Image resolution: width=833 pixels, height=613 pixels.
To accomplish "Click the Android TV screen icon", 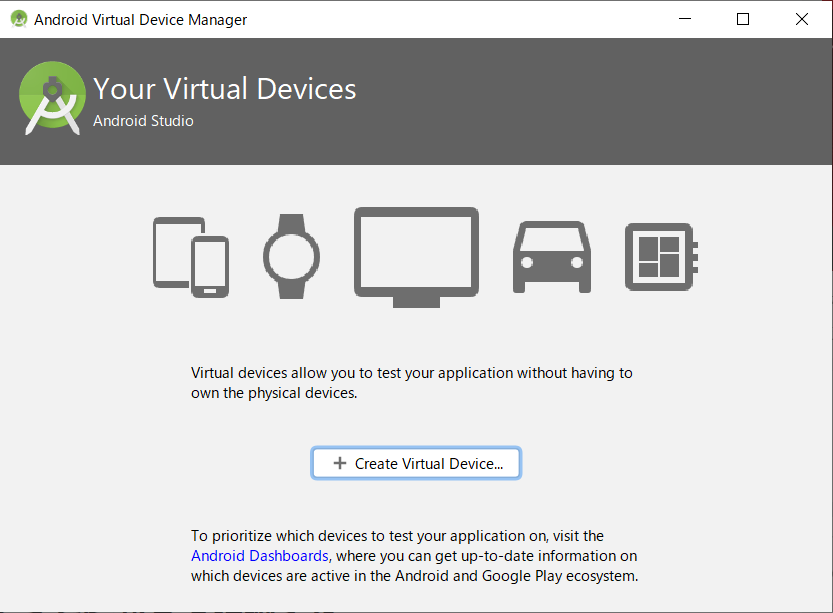I will tap(416, 257).
